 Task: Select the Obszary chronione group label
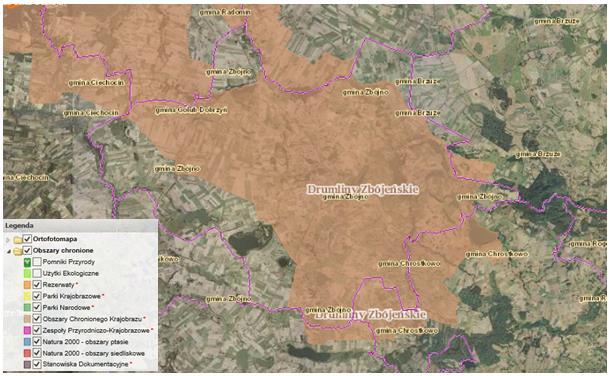tap(63, 250)
